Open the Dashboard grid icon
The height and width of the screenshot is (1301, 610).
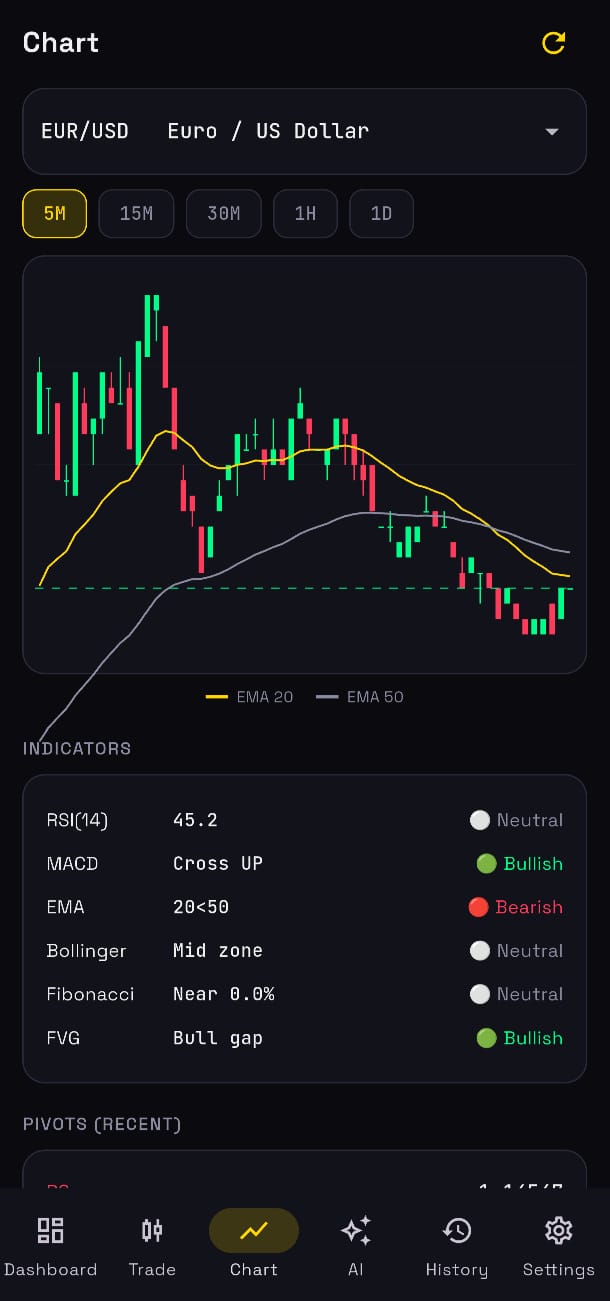point(50,1230)
